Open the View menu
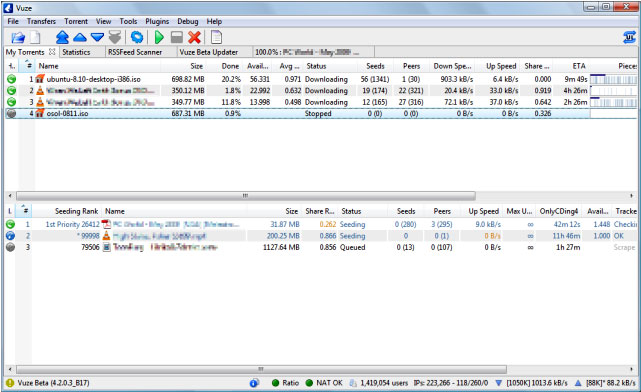 click(x=103, y=21)
